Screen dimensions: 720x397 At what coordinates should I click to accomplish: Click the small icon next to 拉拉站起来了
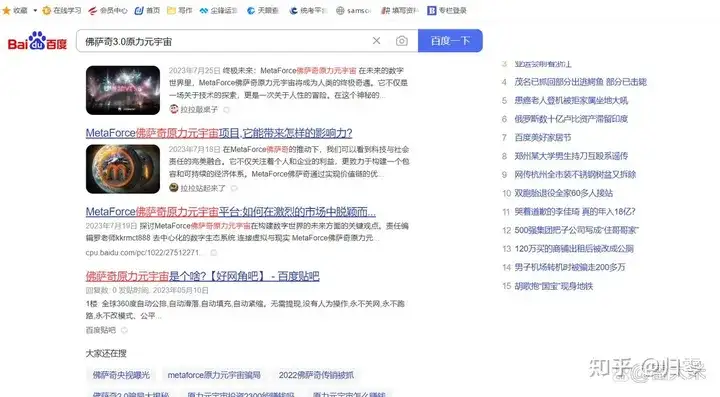pos(234,188)
